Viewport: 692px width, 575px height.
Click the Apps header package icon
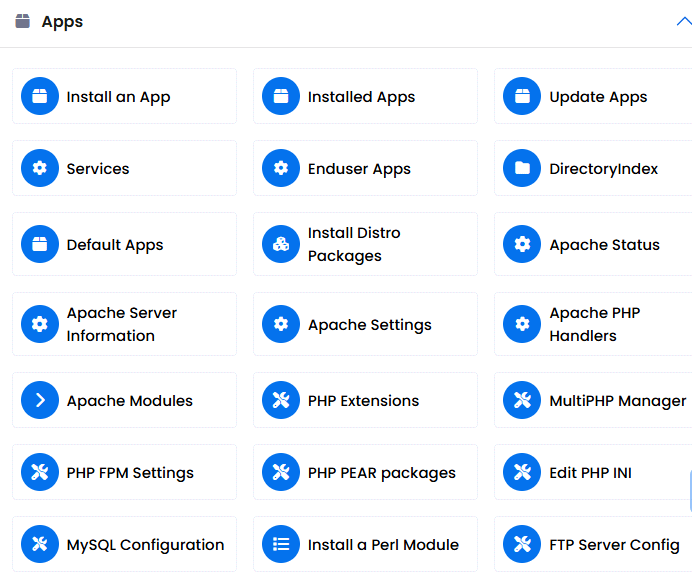point(23,21)
